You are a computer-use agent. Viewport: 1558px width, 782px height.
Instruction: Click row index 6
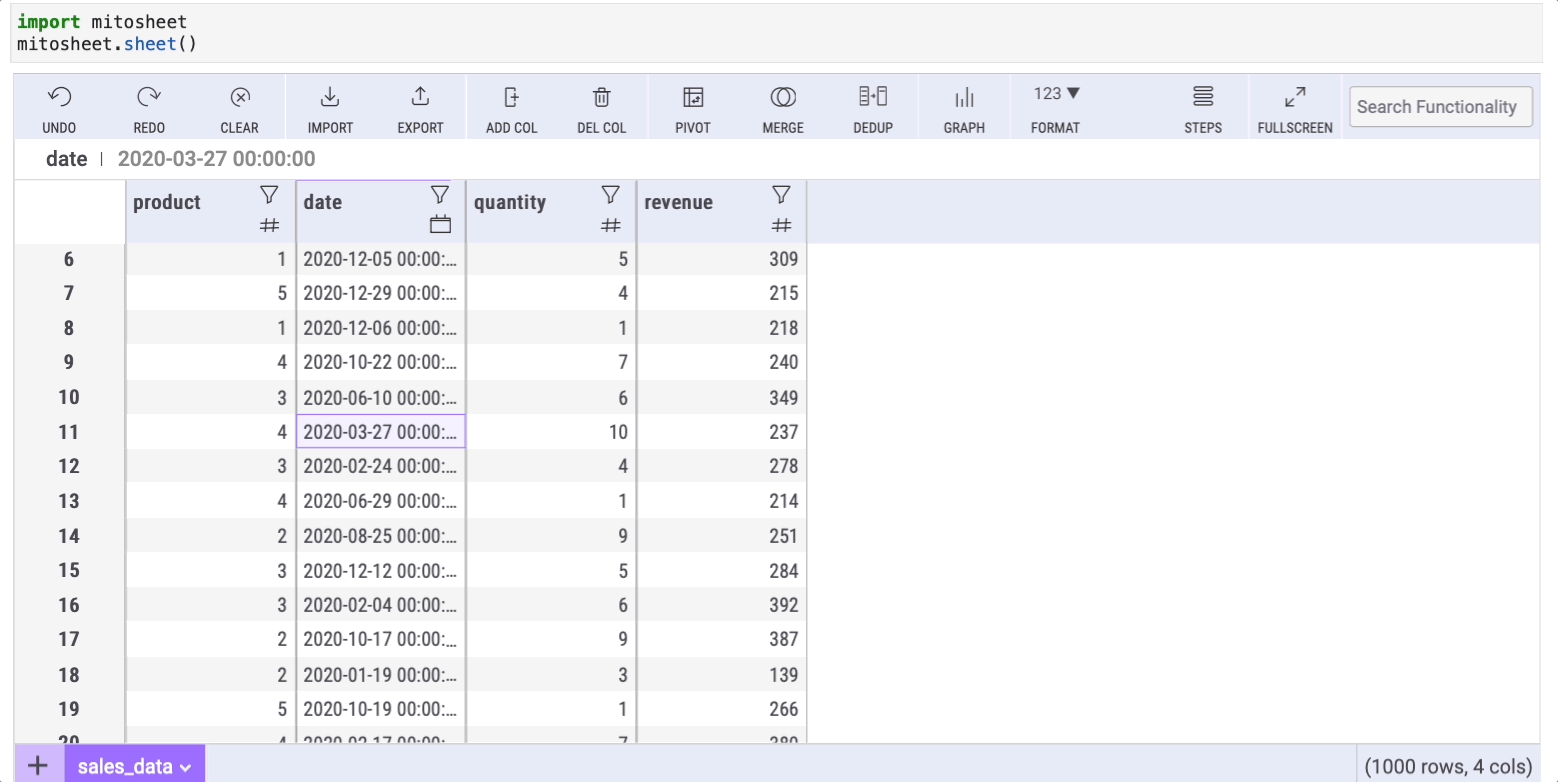pyautogui.click(x=69, y=259)
